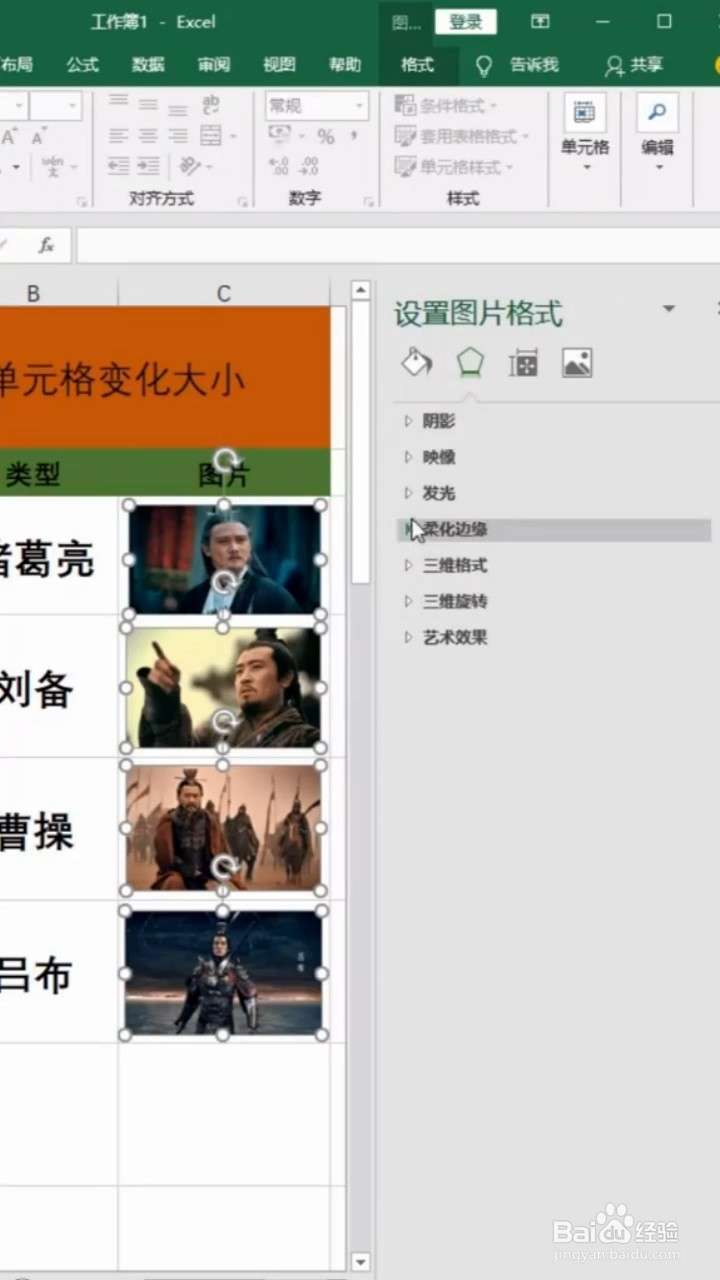Viewport: 720px width, 1280px height.
Task: Click the align right icon
Action: point(178,136)
